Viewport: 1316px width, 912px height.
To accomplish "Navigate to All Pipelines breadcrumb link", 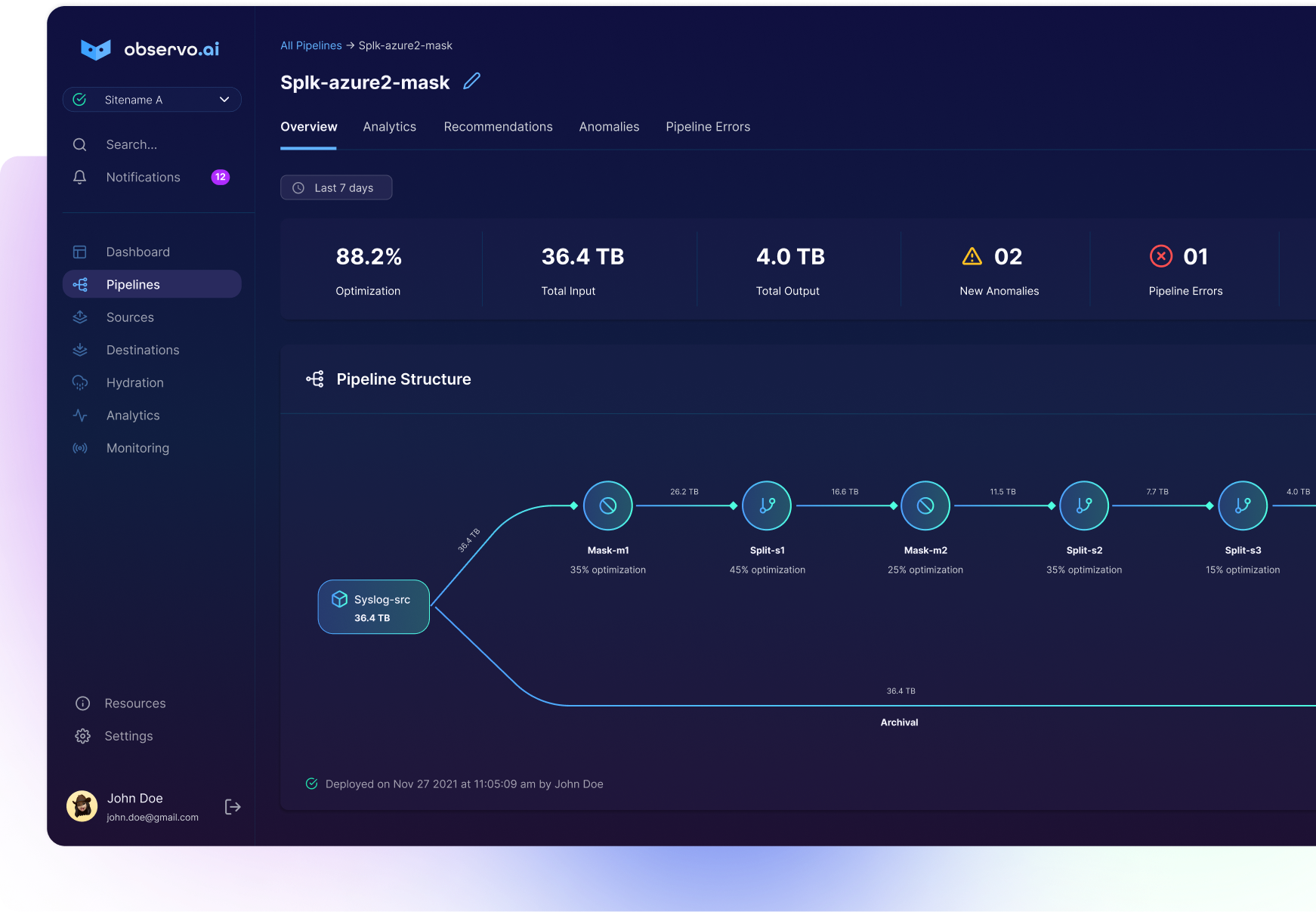I will click(x=311, y=45).
